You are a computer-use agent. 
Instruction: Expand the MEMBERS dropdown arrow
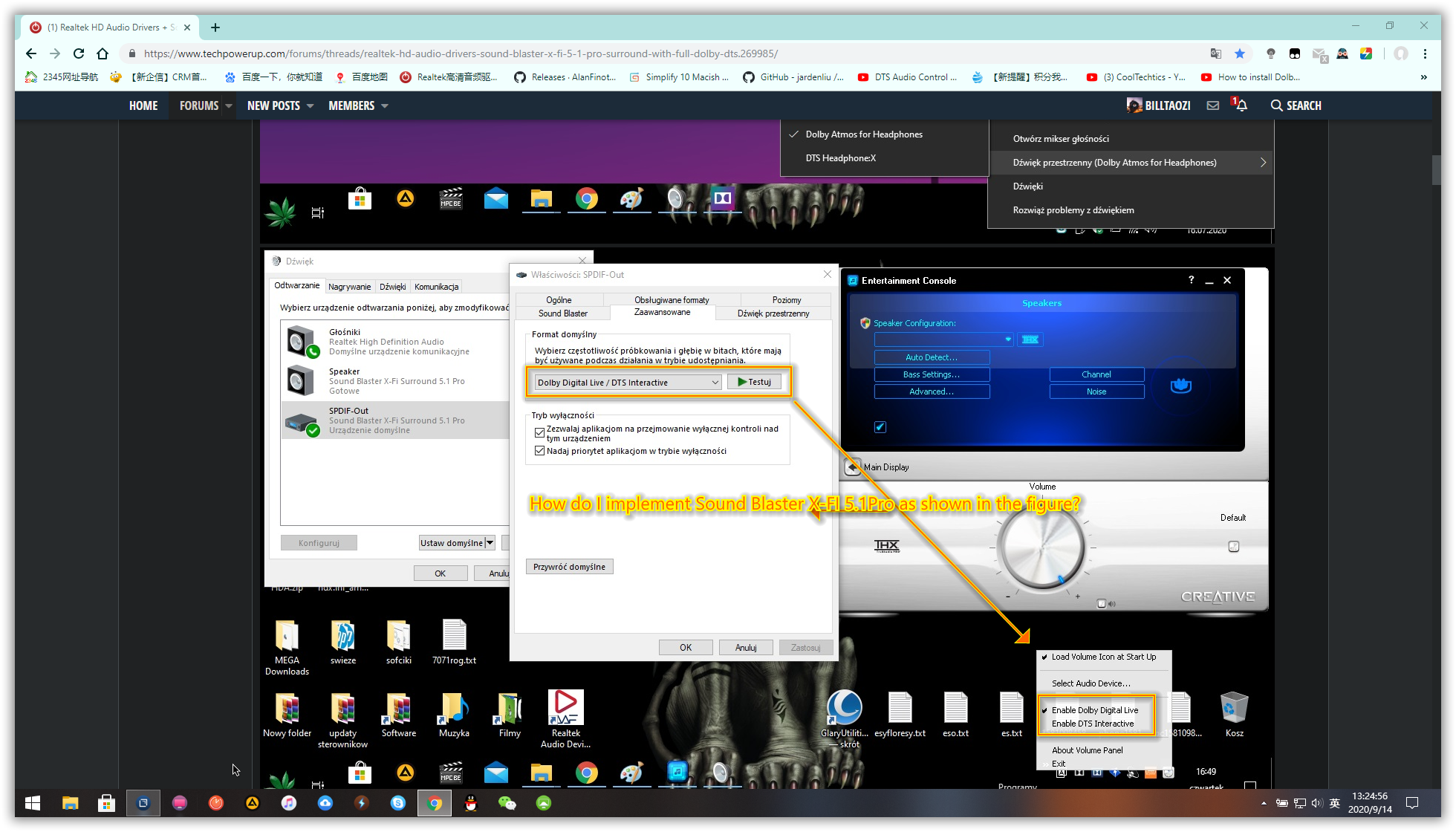coord(385,106)
